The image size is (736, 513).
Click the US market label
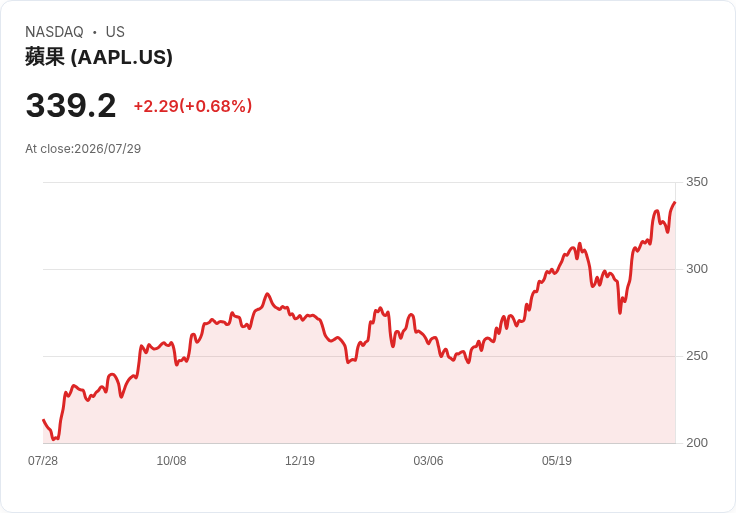pyautogui.click(x=115, y=32)
